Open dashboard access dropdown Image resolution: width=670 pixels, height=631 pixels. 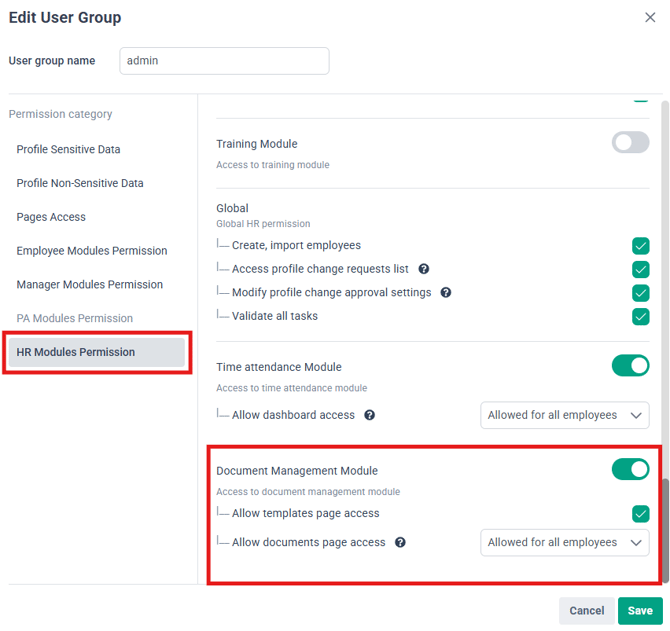pos(564,415)
